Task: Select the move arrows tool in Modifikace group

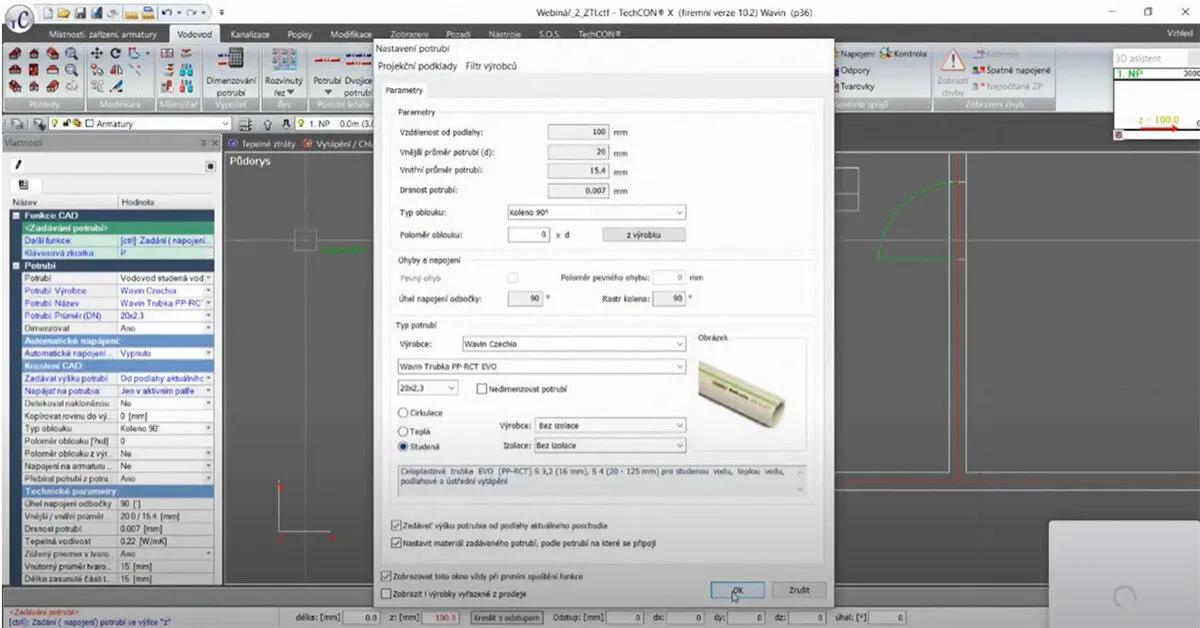Action: coord(98,54)
